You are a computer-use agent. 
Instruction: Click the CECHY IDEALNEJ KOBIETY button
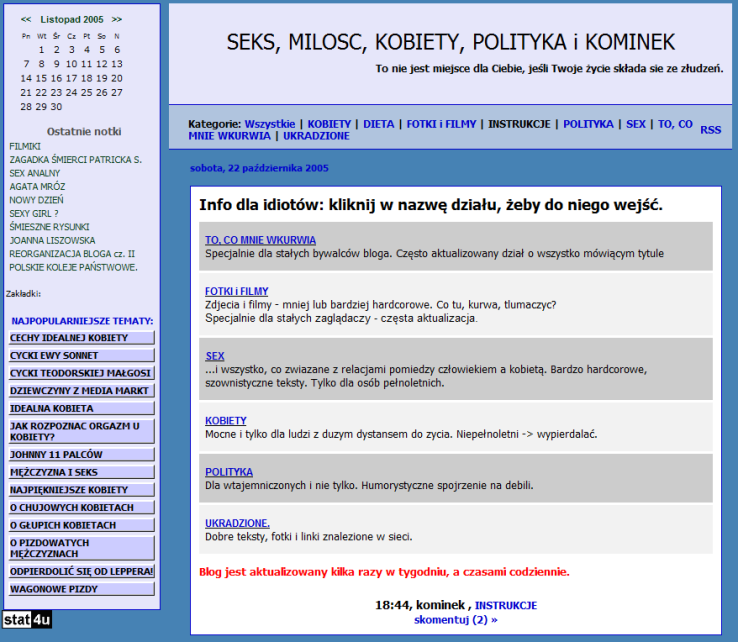point(81,338)
